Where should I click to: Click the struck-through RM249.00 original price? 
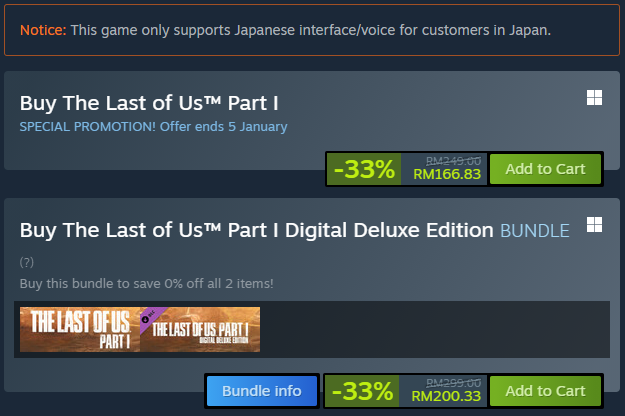(x=453, y=160)
